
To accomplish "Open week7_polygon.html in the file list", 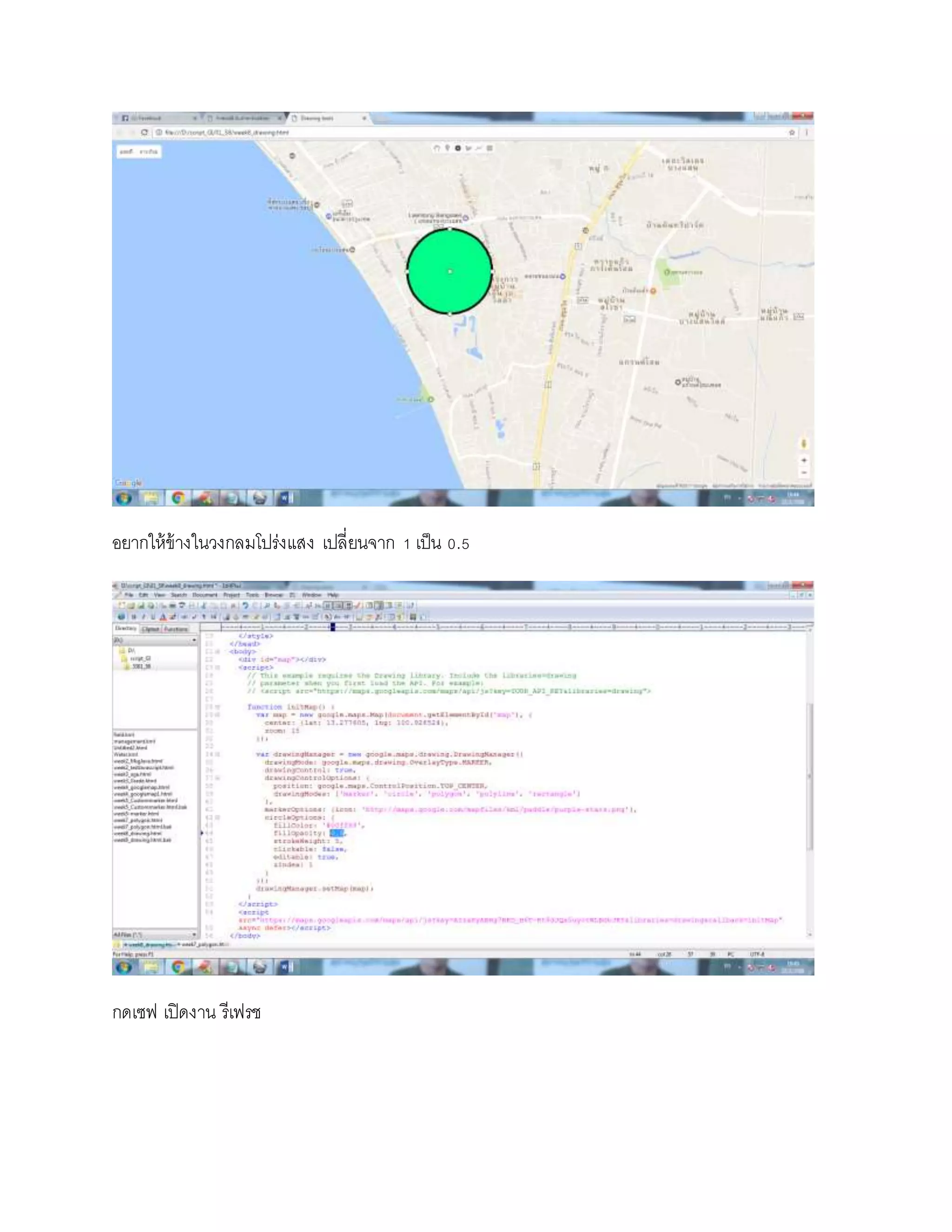I will coord(138,820).
